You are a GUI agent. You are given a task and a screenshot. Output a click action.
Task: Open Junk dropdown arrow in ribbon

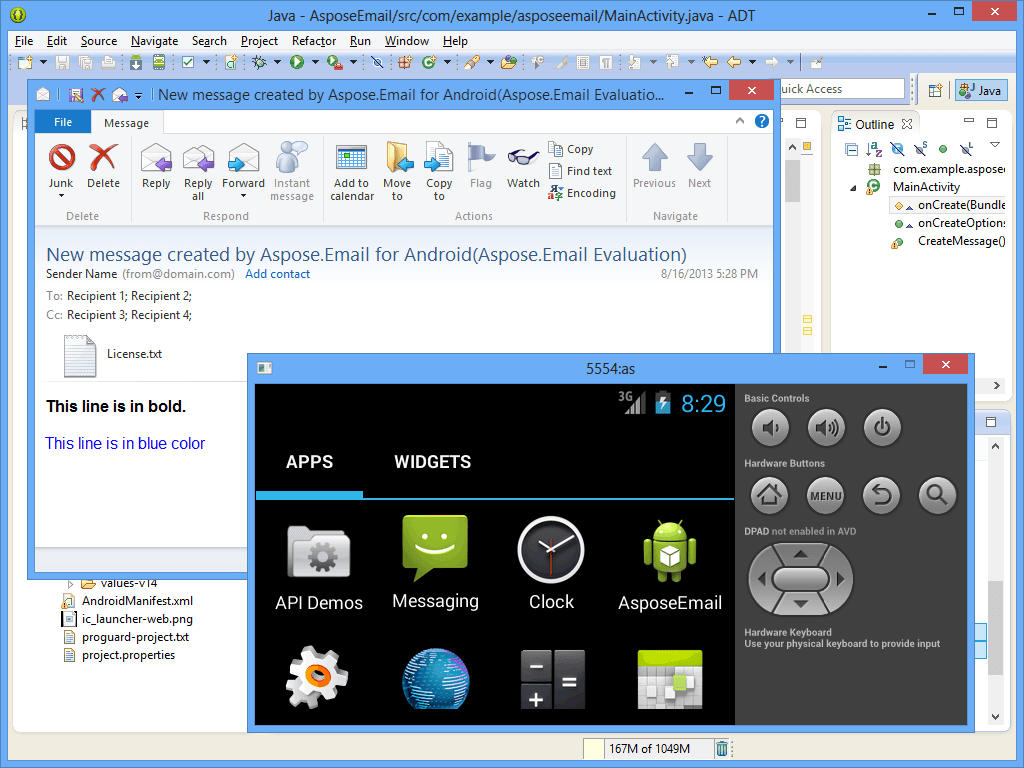pos(61,196)
